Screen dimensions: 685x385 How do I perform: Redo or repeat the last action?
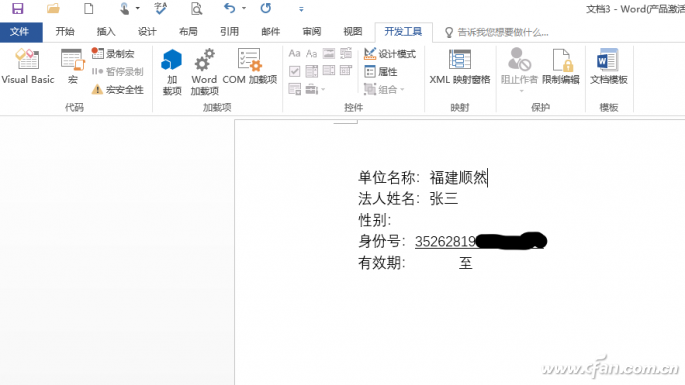pos(266,8)
